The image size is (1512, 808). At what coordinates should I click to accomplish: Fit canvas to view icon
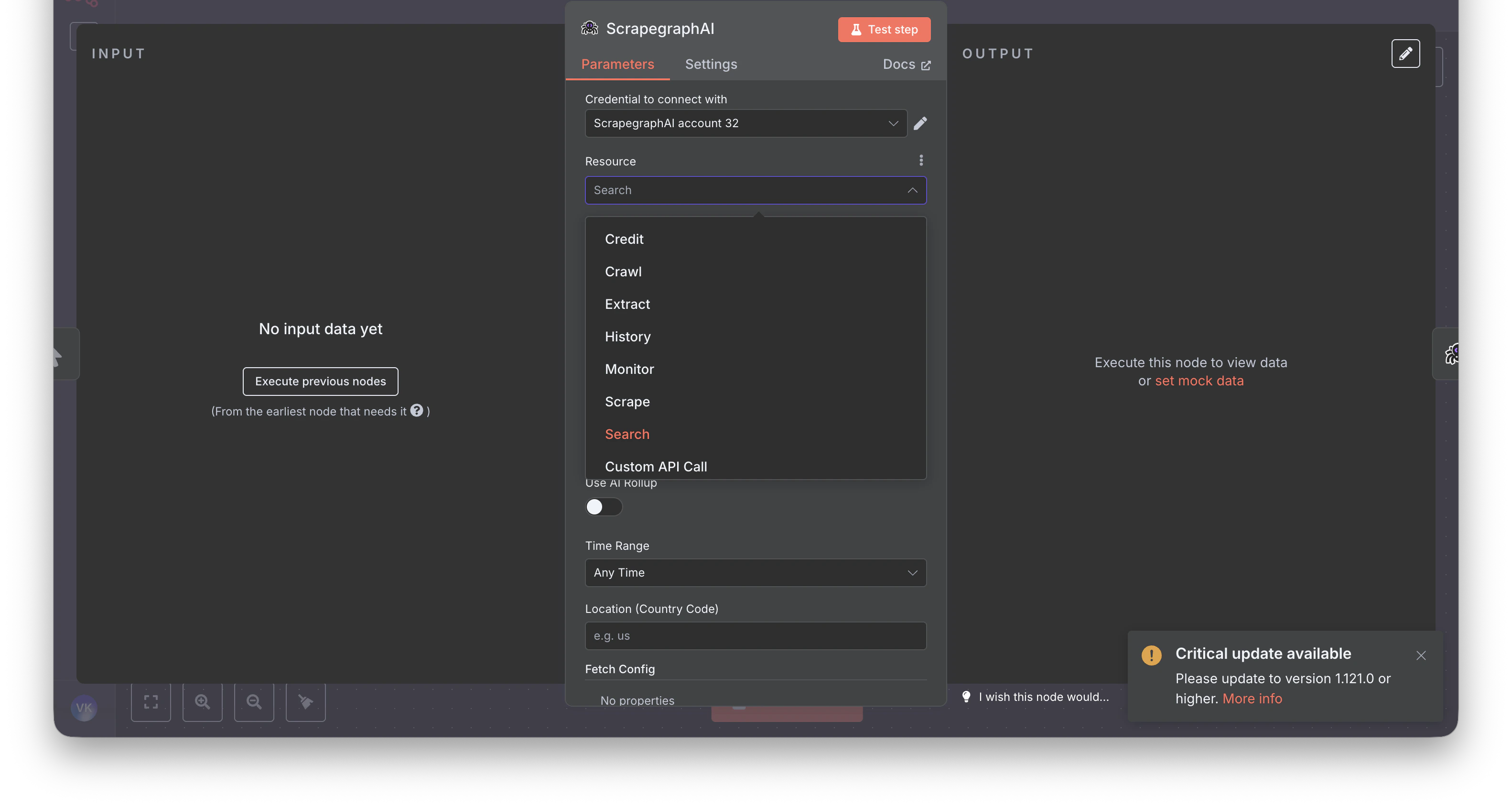(x=151, y=702)
